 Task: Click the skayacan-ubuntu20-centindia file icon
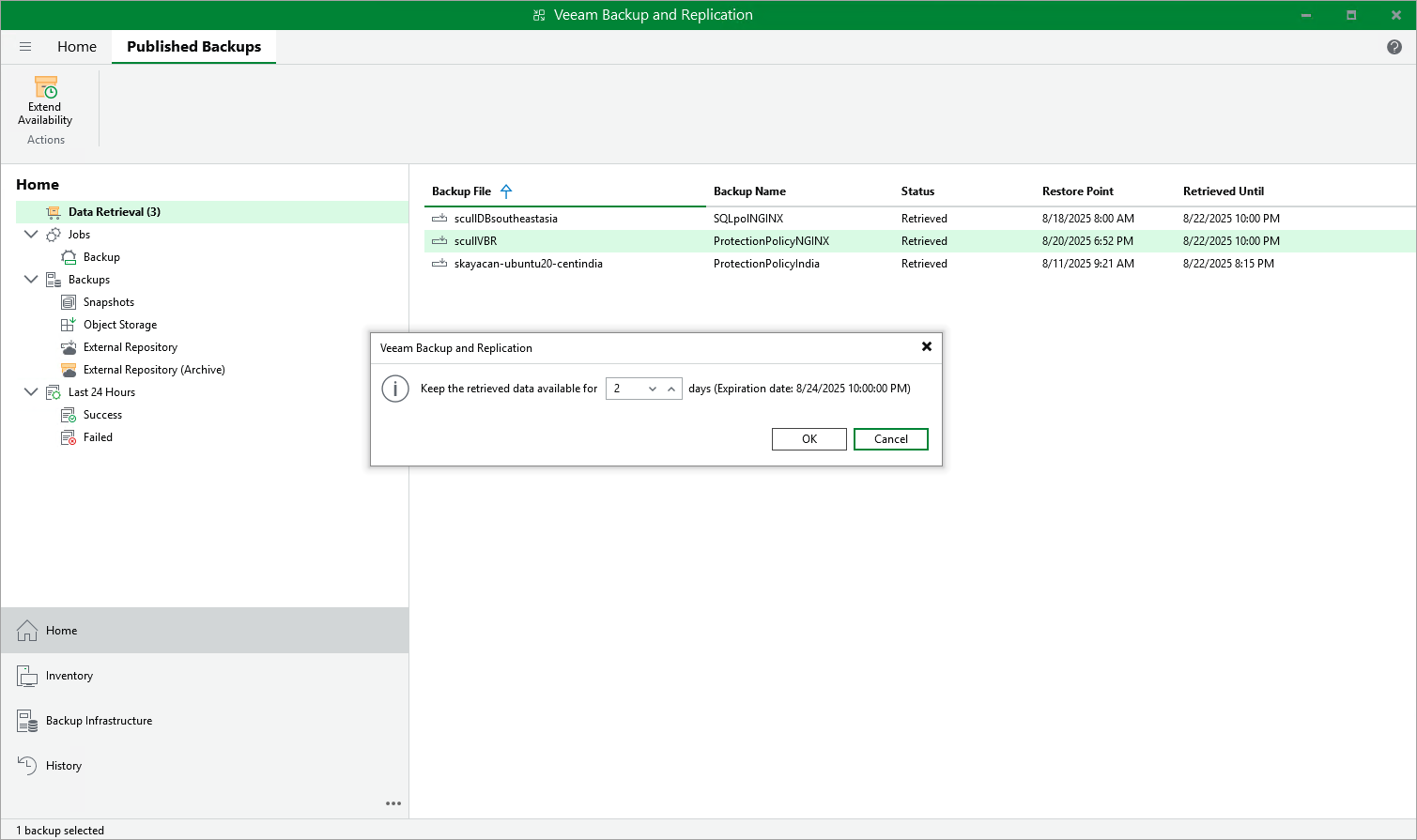click(x=439, y=264)
